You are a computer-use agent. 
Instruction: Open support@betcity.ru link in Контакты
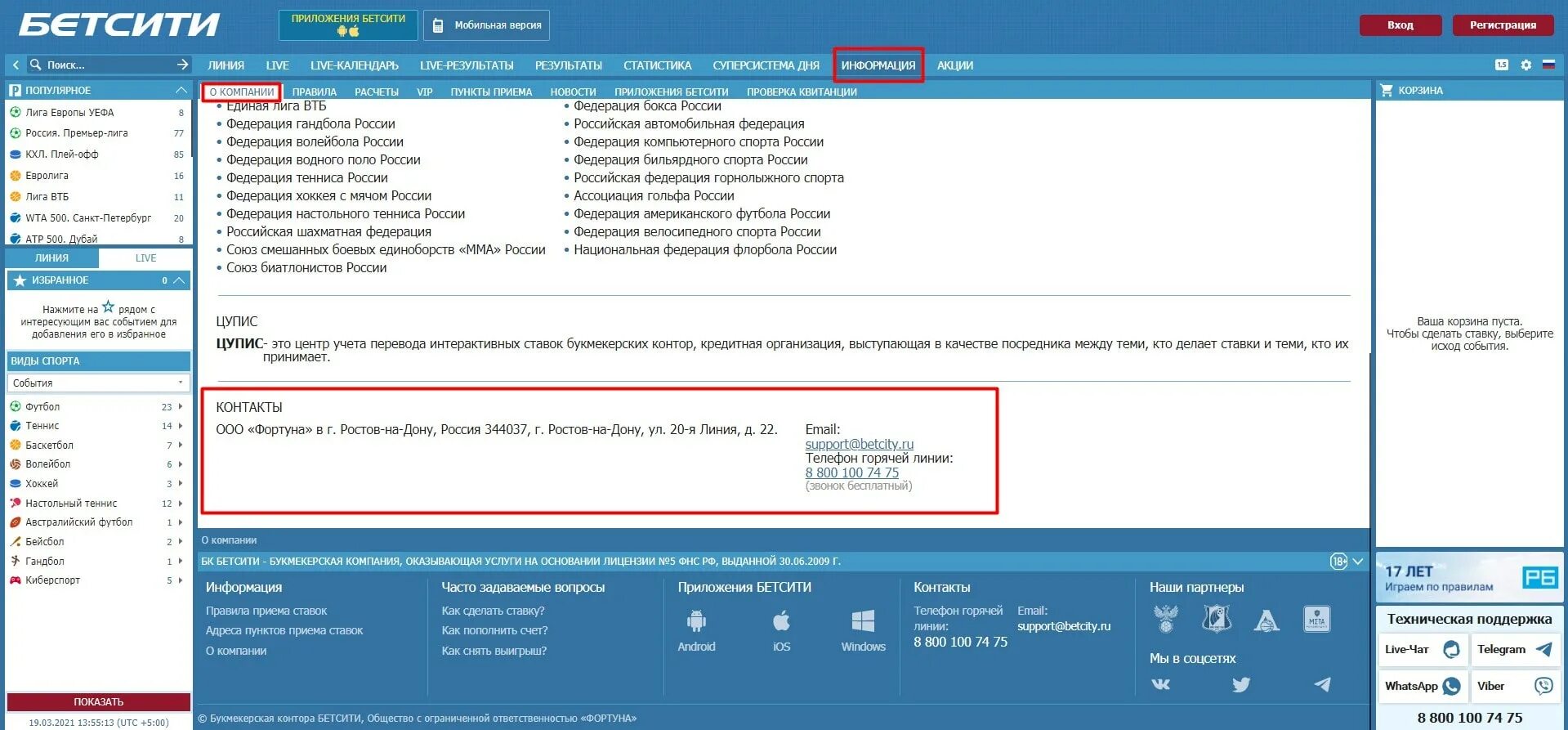[860, 444]
